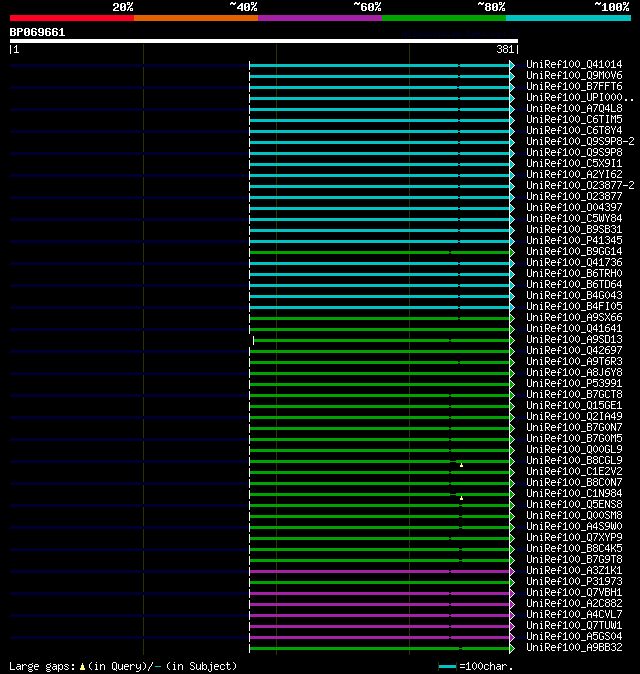
Task: Click UniRef100_Q42697 label
Action: [x=574, y=351]
